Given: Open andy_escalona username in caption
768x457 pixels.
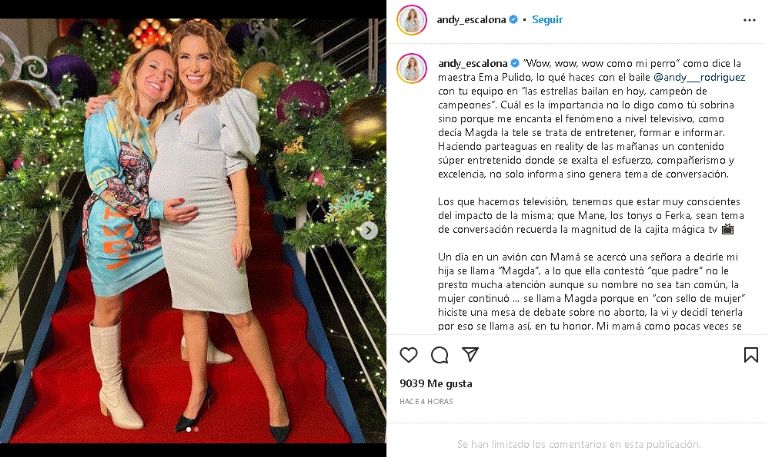Looking at the screenshot, I should [473, 63].
